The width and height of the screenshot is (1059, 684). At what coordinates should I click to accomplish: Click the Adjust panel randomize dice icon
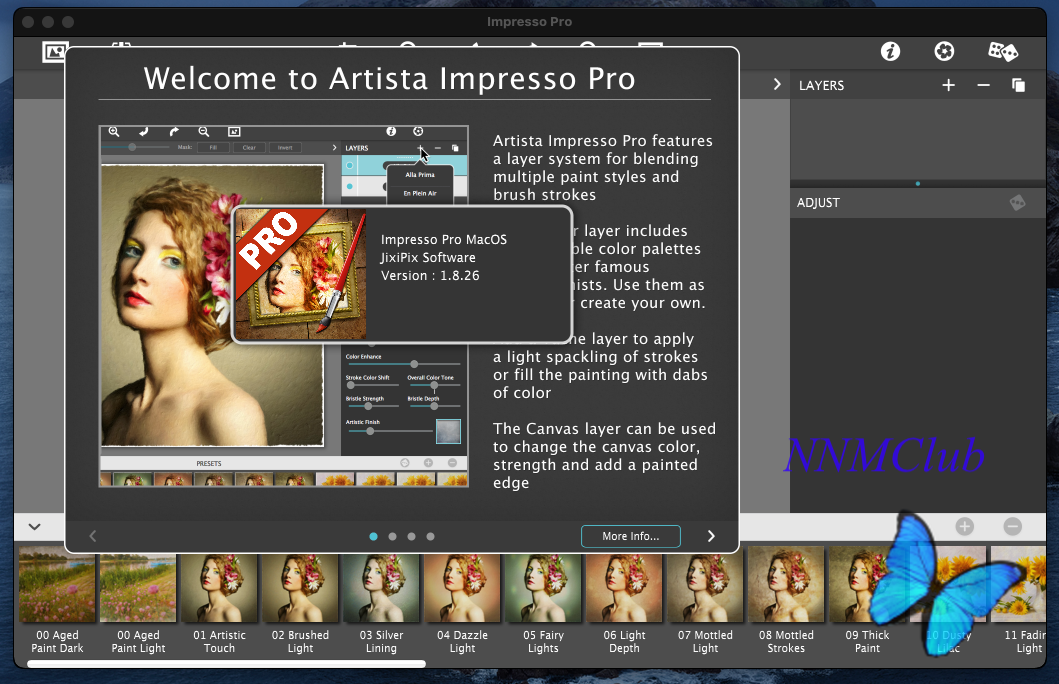(x=1017, y=203)
